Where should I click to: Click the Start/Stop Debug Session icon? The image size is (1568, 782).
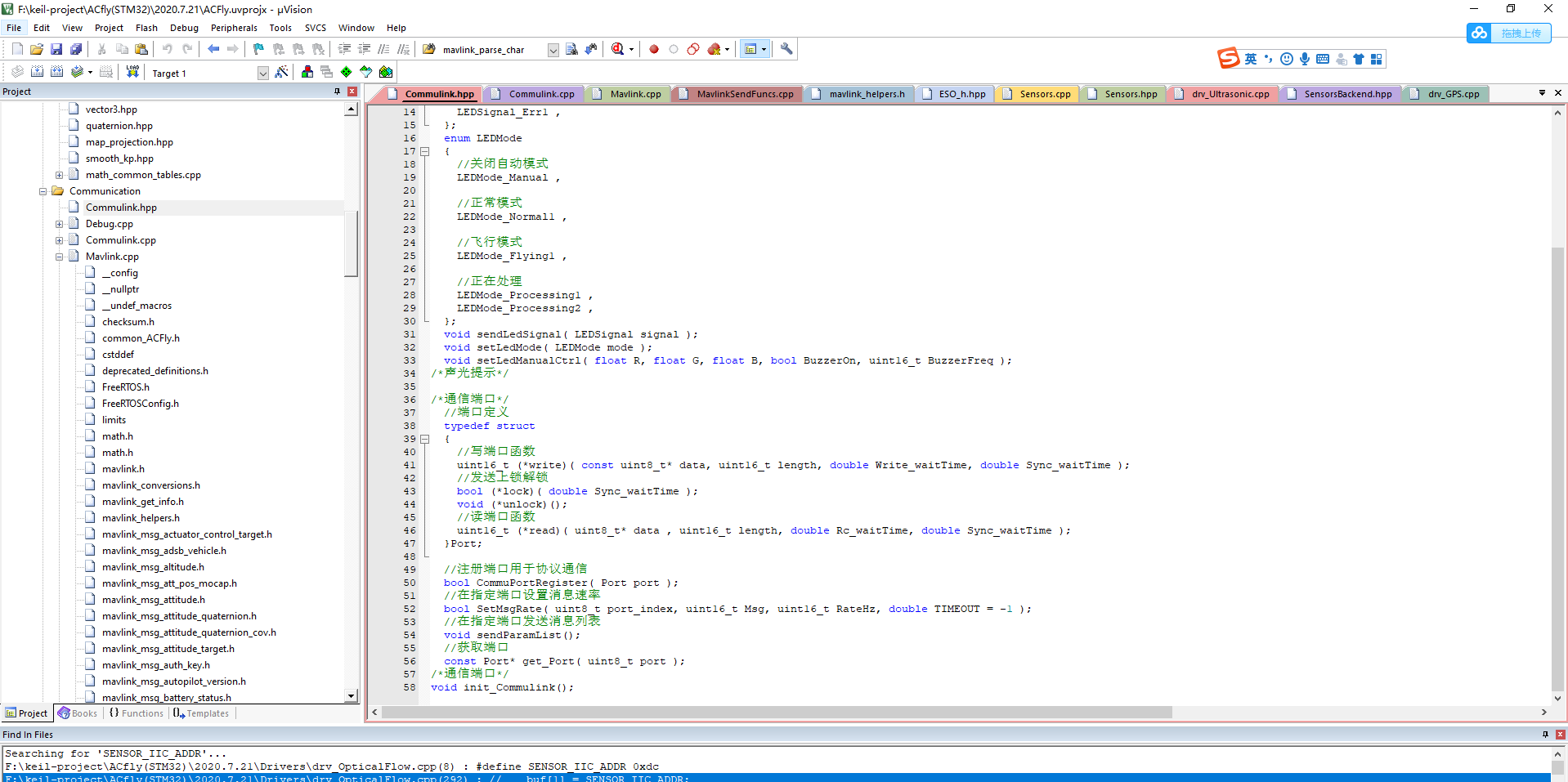pyautogui.click(x=618, y=49)
